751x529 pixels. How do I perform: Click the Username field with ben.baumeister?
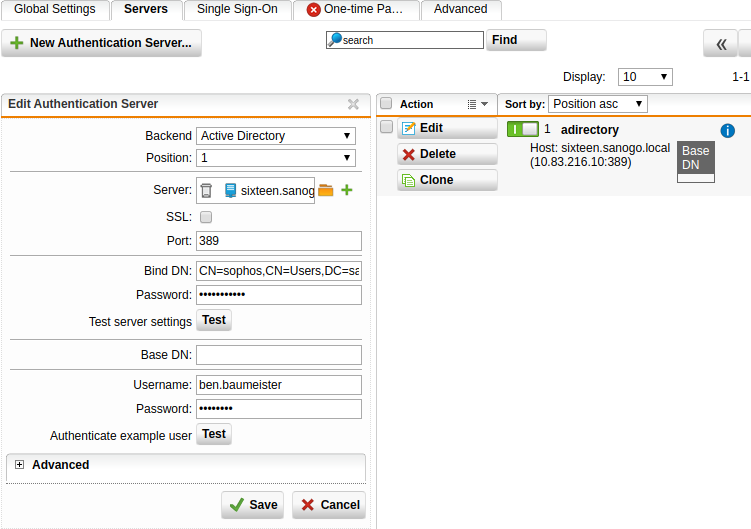tap(279, 385)
